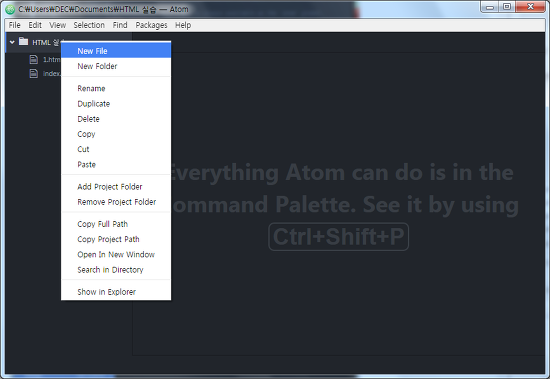This screenshot has height=379, width=550.
Task: Open the View menu
Action: click(58, 25)
